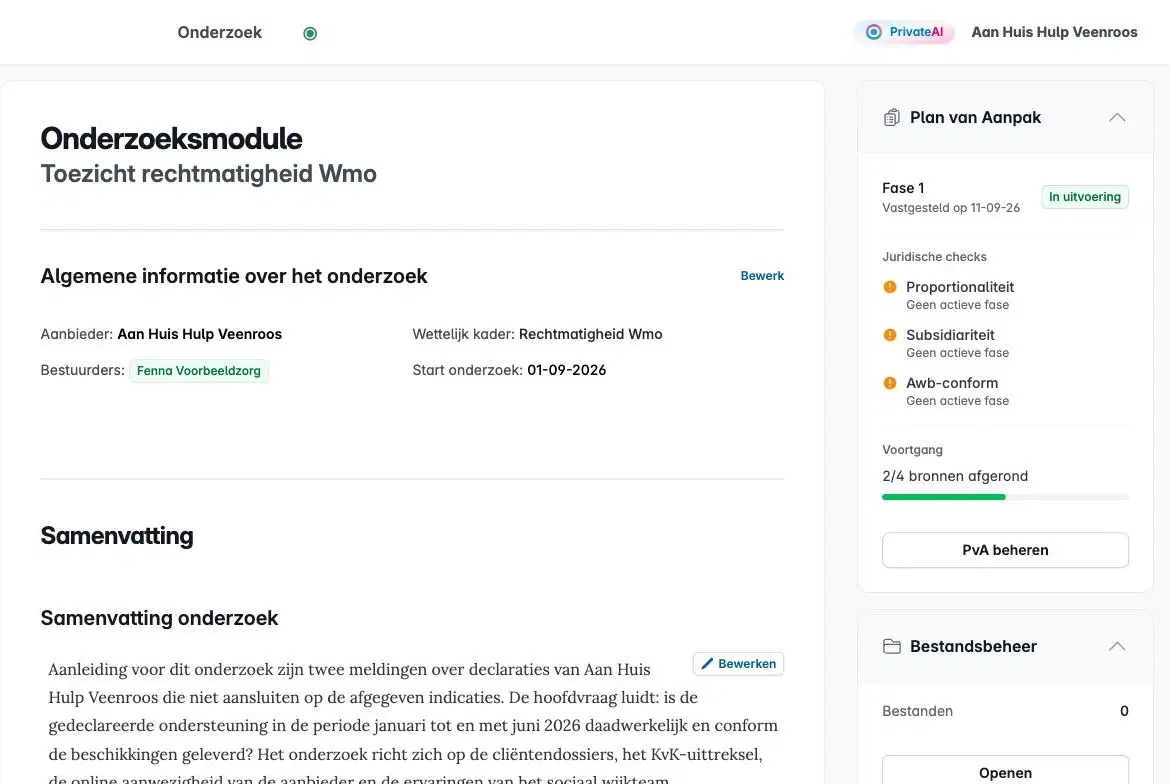This screenshot has width=1170, height=784.
Task: Click the bronnen afgerond progress bar
Action: 1004,497
